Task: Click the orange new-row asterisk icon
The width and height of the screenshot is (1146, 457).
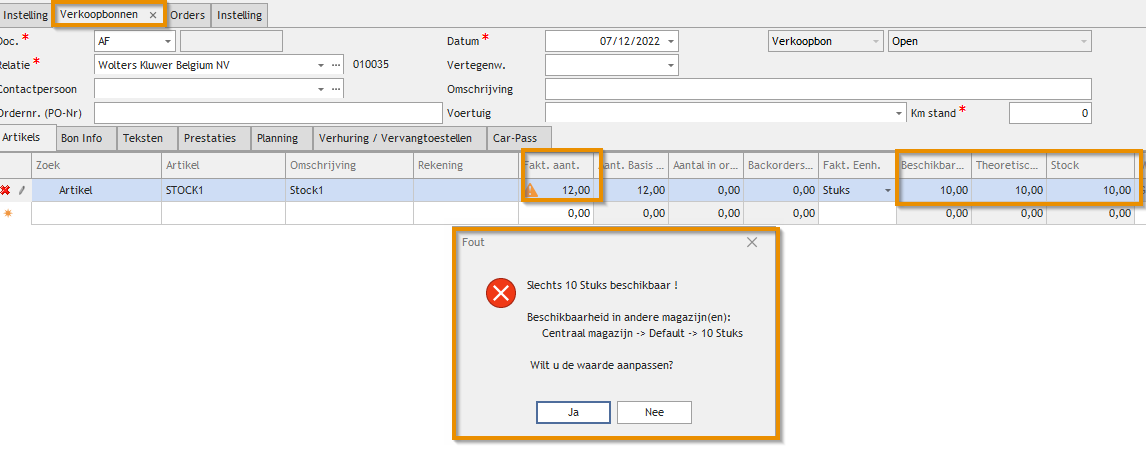Action: [x=7, y=213]
